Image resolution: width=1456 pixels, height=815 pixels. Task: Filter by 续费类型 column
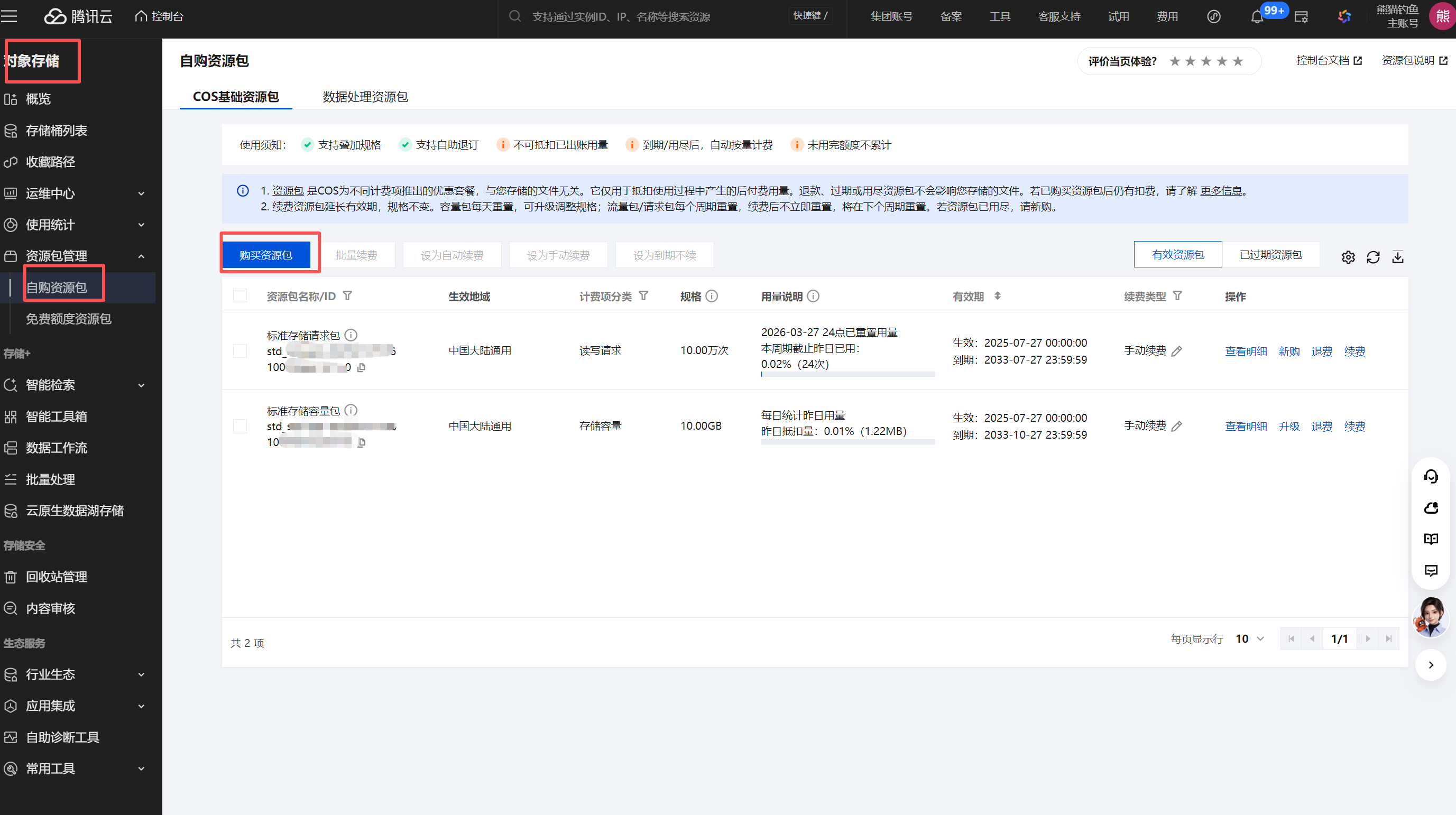(x=1177, y=295)
